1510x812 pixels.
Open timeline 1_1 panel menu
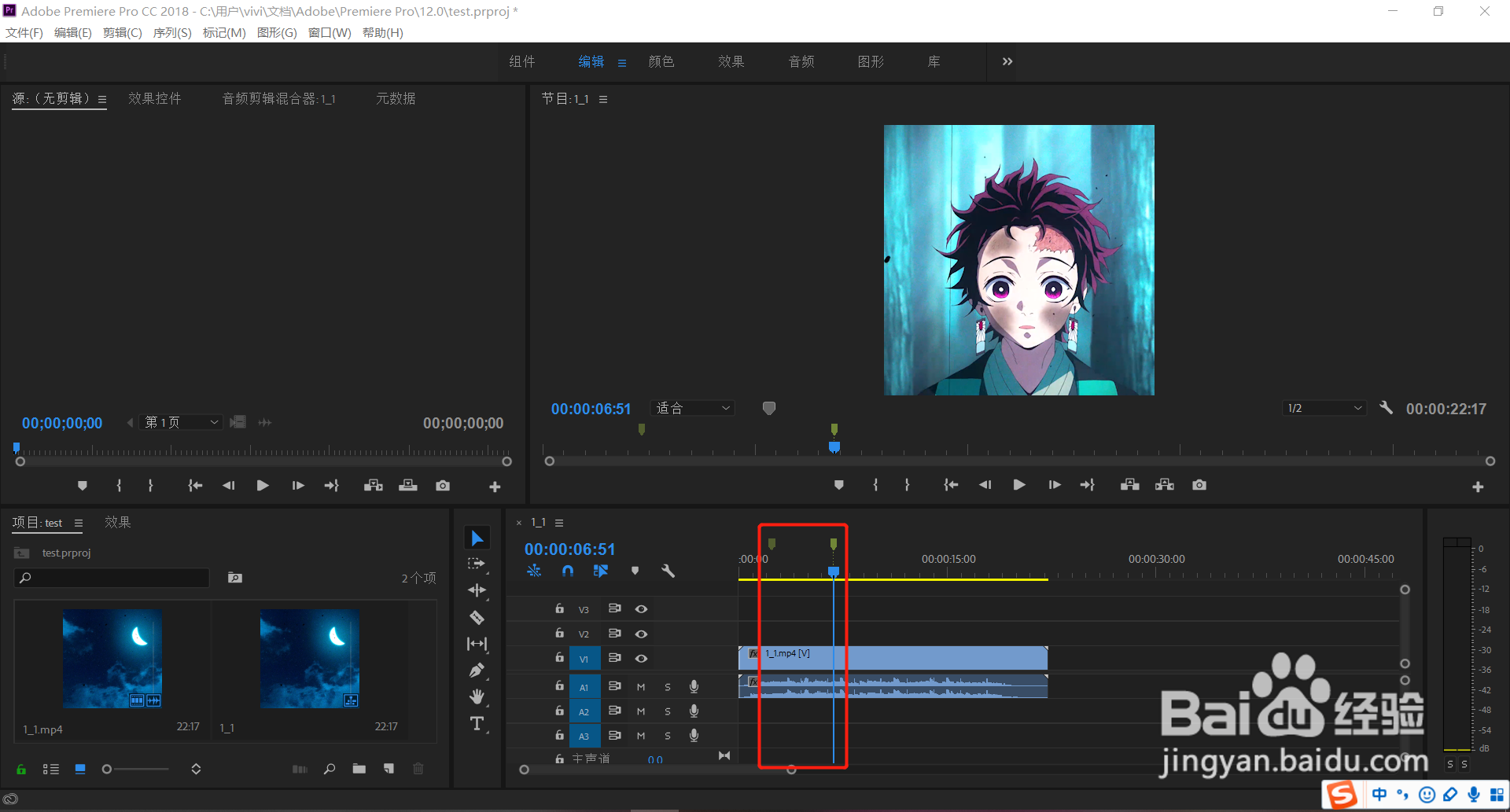click(559, 523)
